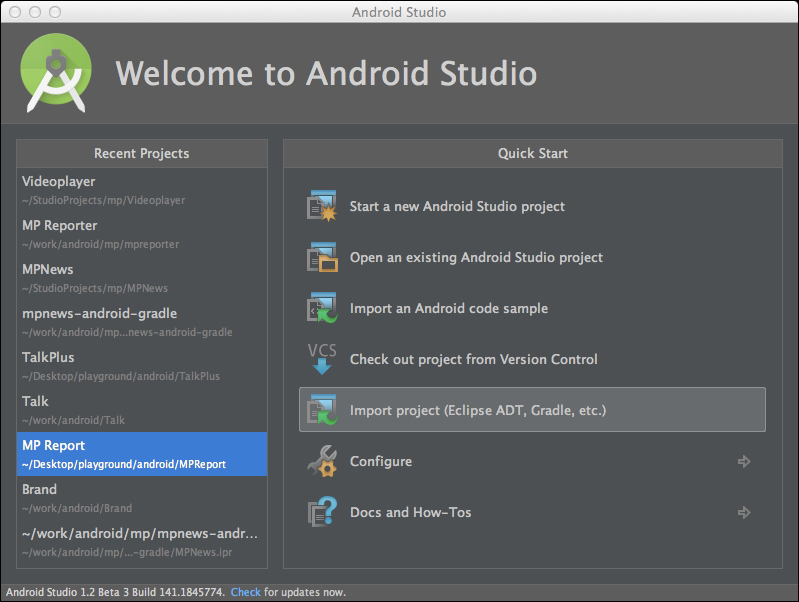The width and height of the screenshot is (799, 602).
Task: Open the MP Reporter recent project
Action: (142, 234)
